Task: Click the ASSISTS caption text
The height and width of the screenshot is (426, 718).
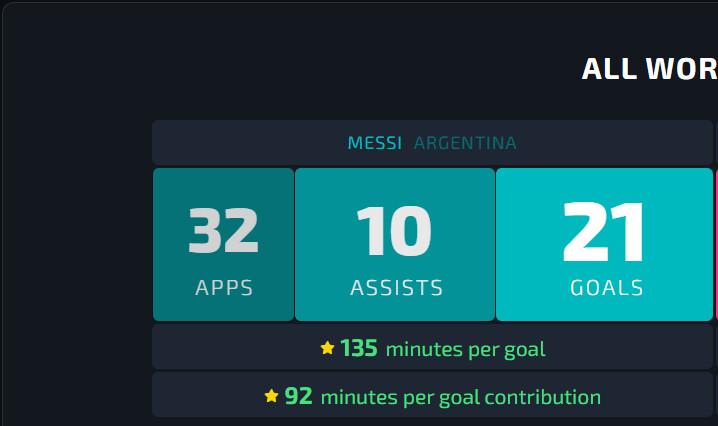Action: coord(397,288)
